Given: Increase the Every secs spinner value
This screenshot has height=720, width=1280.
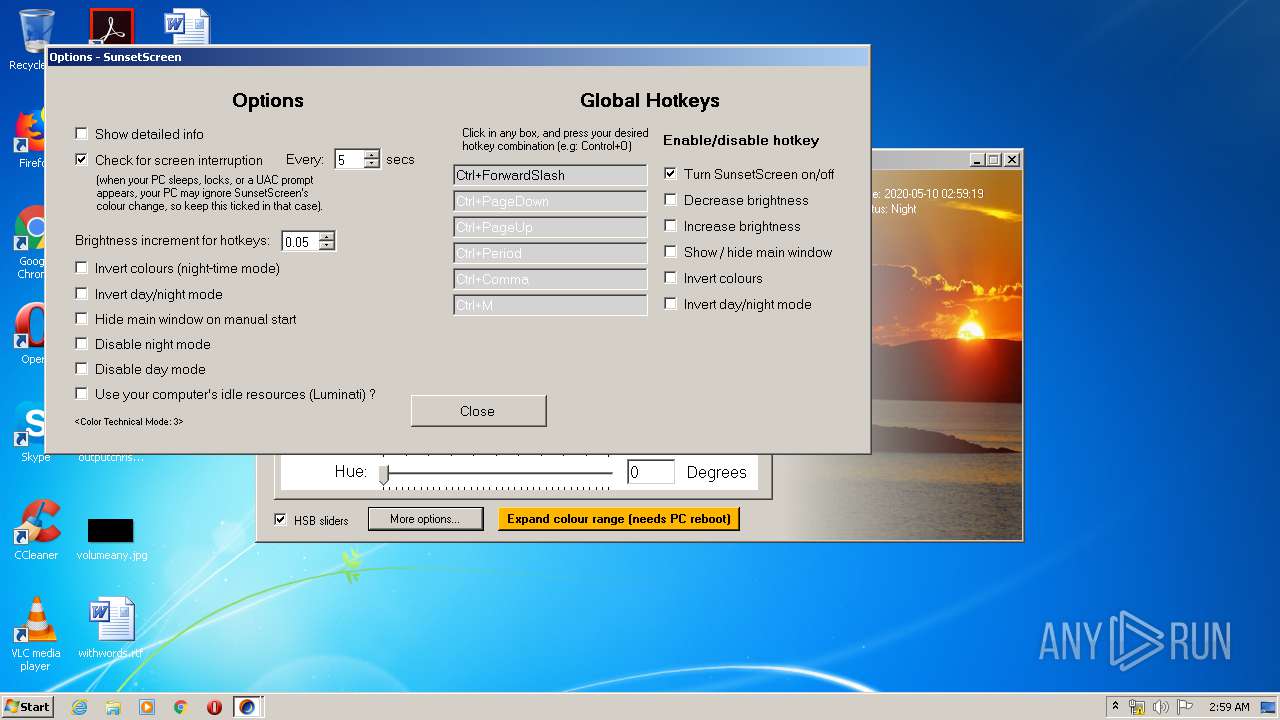Looking at the screenshot, I should [x=372, y=155].
